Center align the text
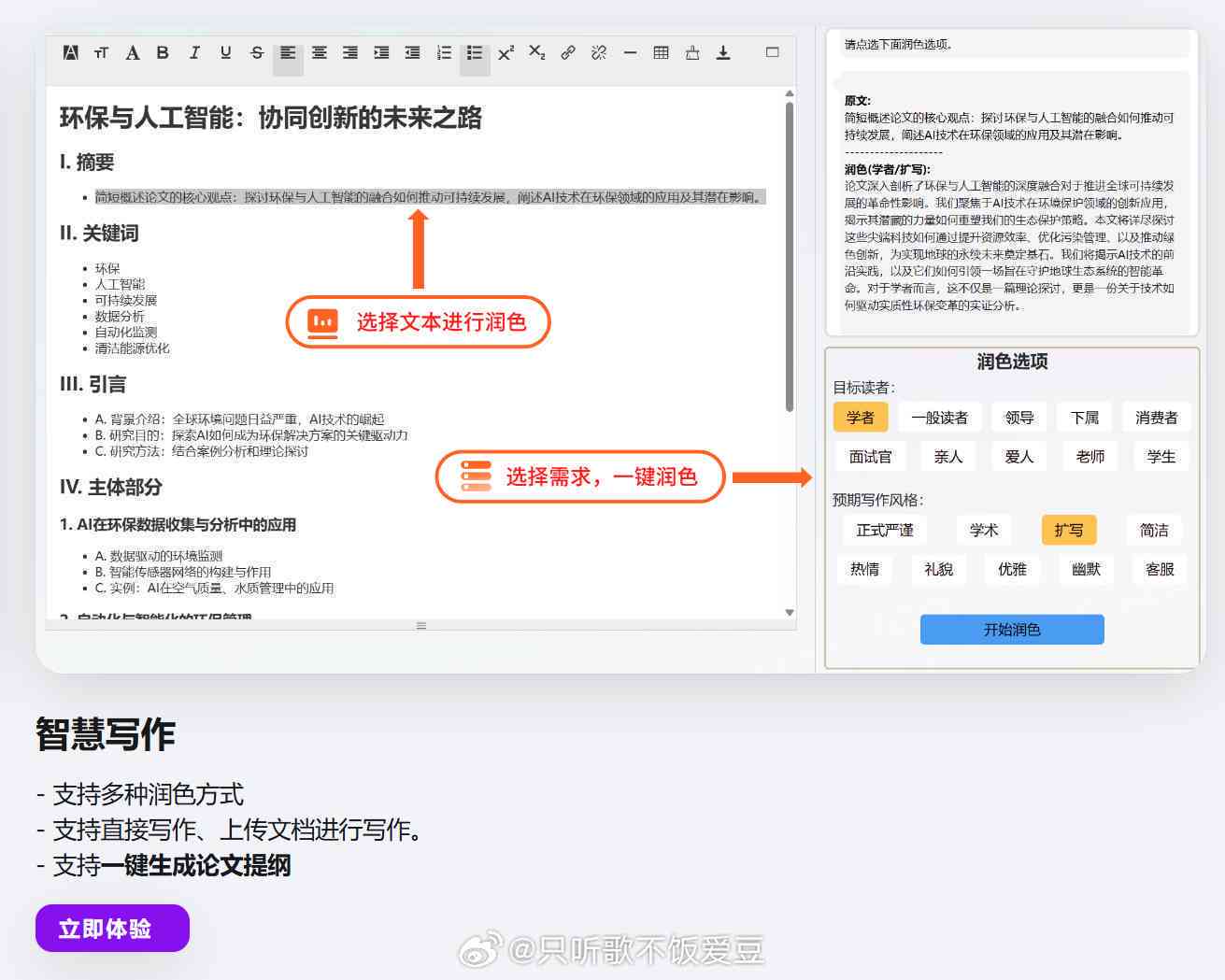 coord(320,53)
